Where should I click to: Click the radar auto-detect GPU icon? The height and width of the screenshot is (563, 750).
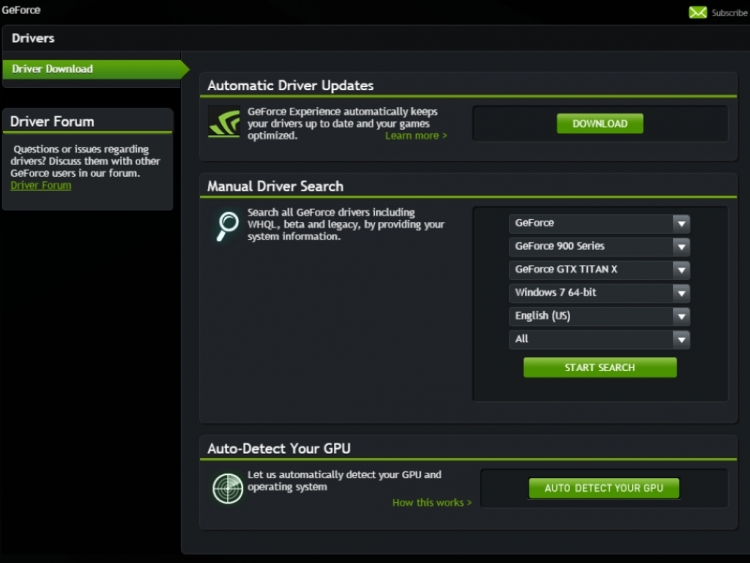tap(227, 488)
